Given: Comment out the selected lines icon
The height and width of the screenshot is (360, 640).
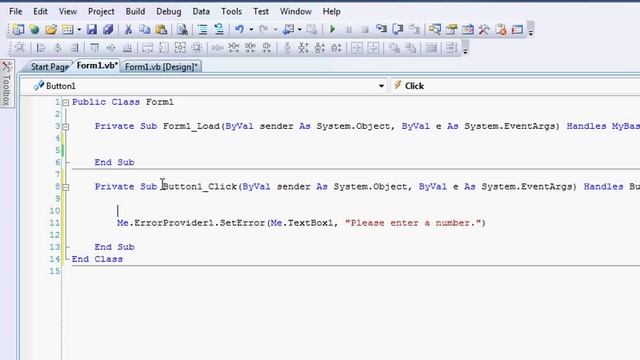Looking at the screenshot, I should (x=202, y=29).
